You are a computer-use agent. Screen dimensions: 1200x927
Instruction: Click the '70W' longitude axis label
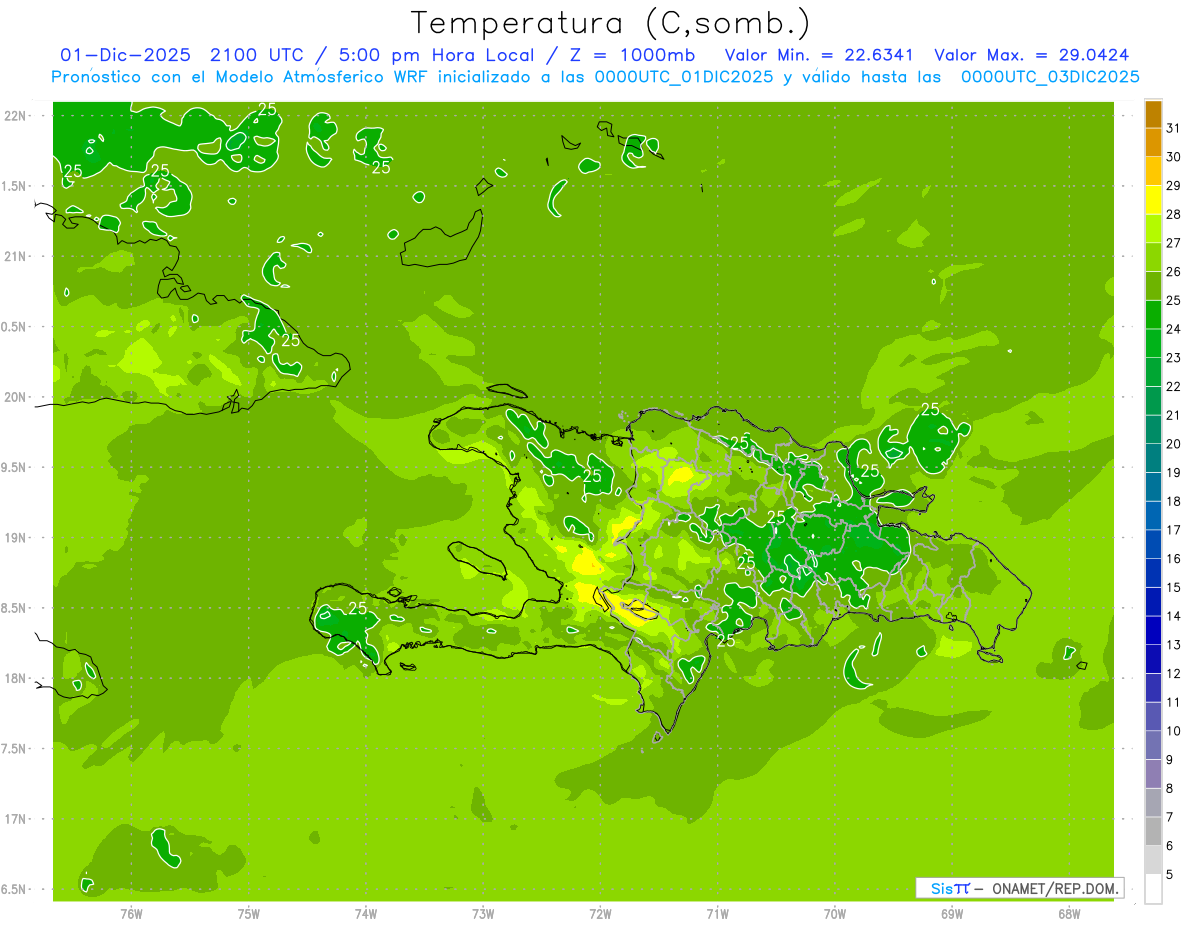tap(835, 913)
